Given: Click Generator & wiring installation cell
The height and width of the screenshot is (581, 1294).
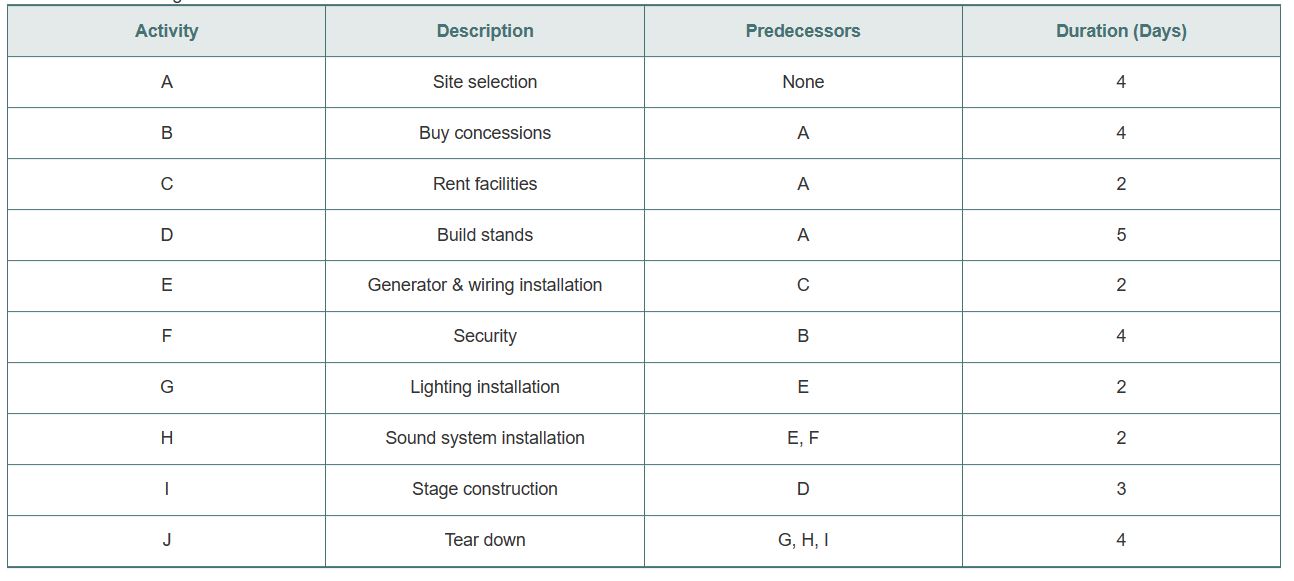Looking at the screenshot, I should click(485, 285).
